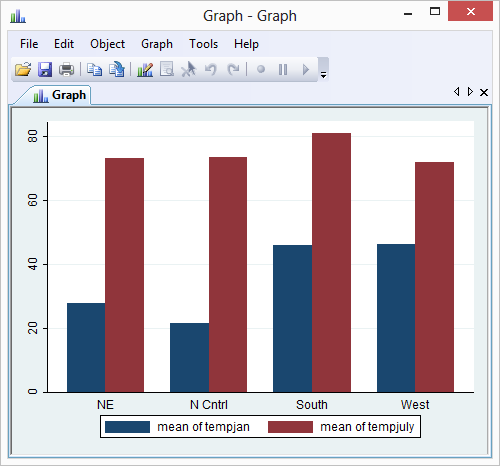Viewport: 500px width, 466px height.
Task: Click the y-axis label 0
Action: 33,392
